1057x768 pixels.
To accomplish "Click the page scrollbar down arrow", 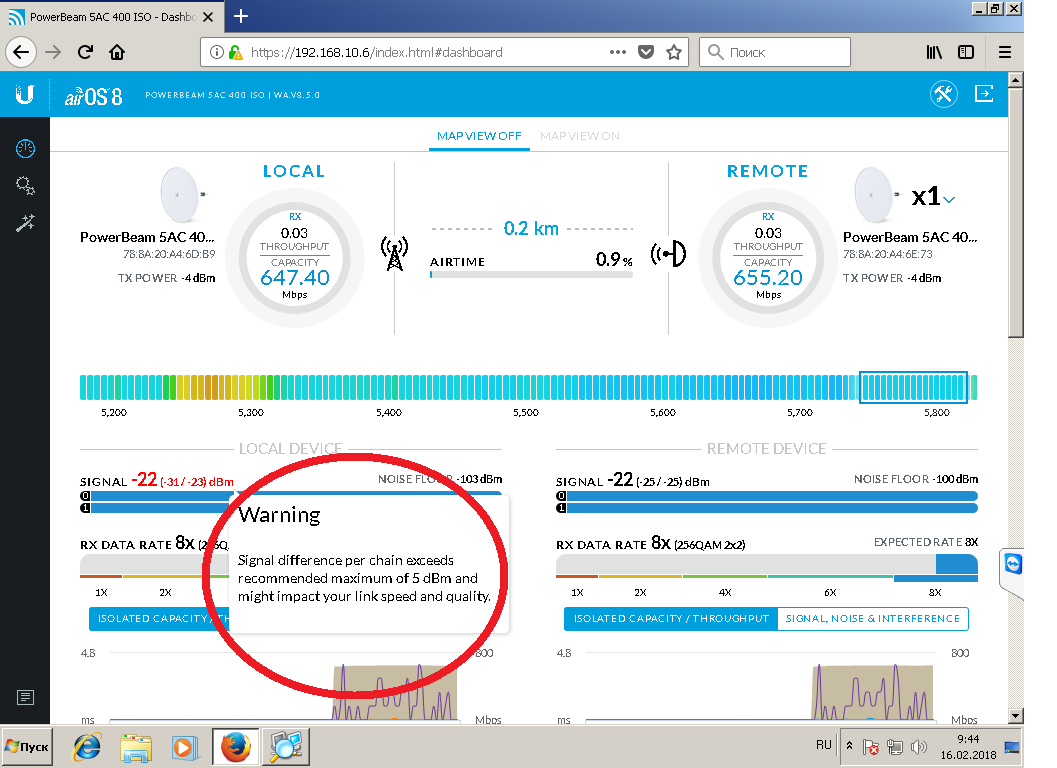I will click(x=1015, y=715).
